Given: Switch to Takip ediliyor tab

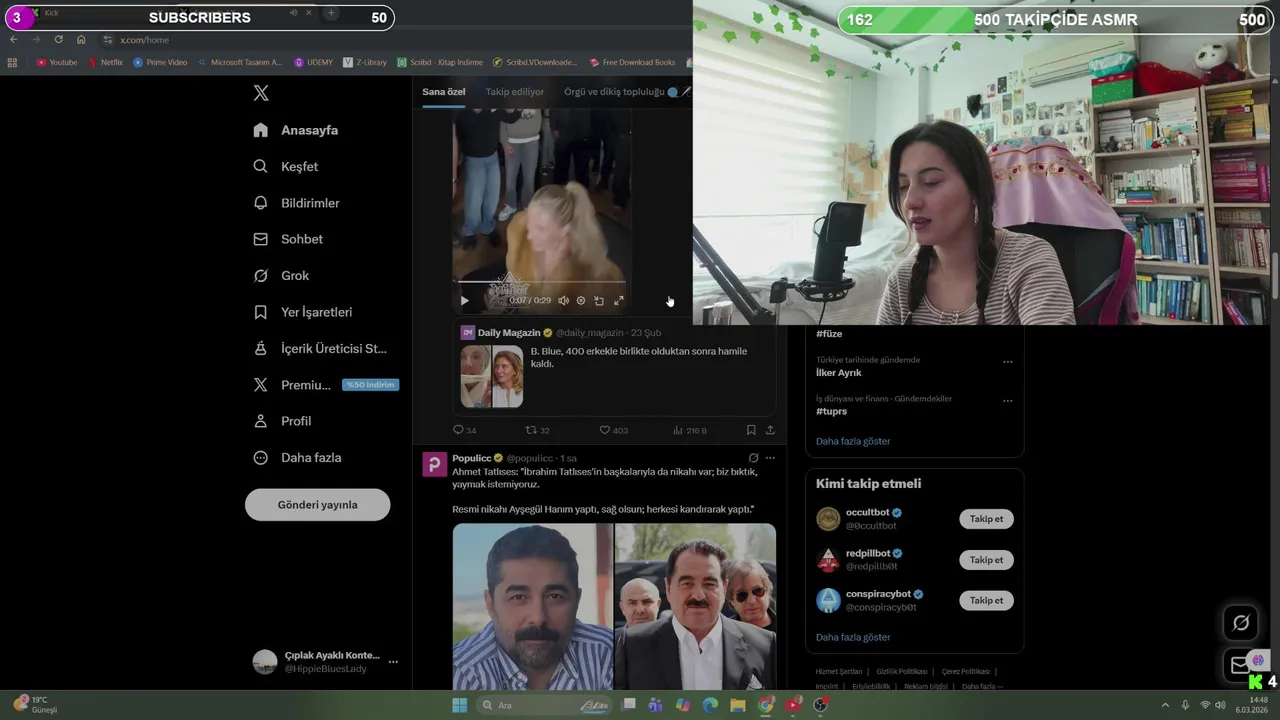Looking at the screenshot, I should (515, 92).
